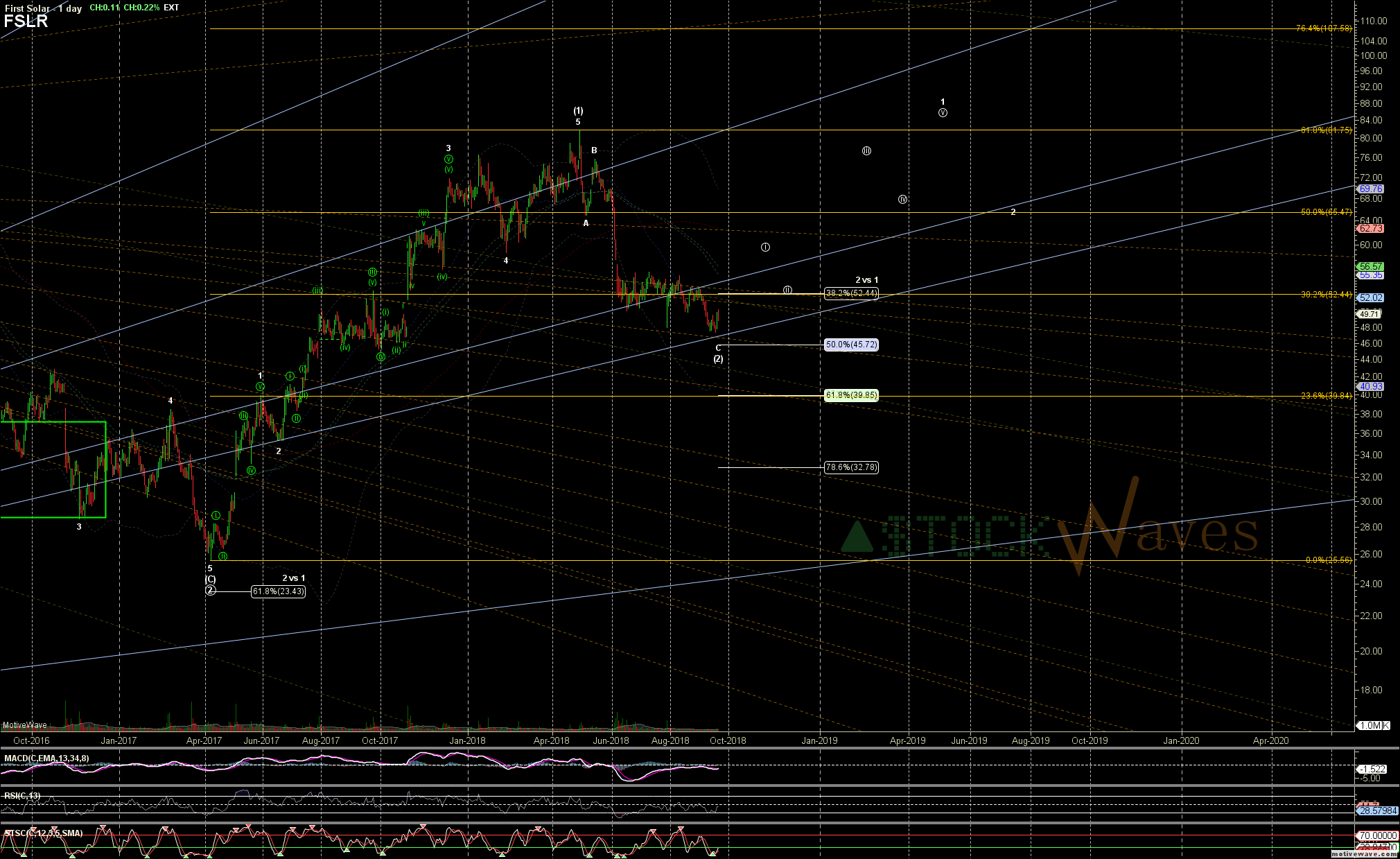The height and width of the screenshot is (859, 1400).
Task: Click the 52.02 price axis marker
Action: tap(1370, 297)
